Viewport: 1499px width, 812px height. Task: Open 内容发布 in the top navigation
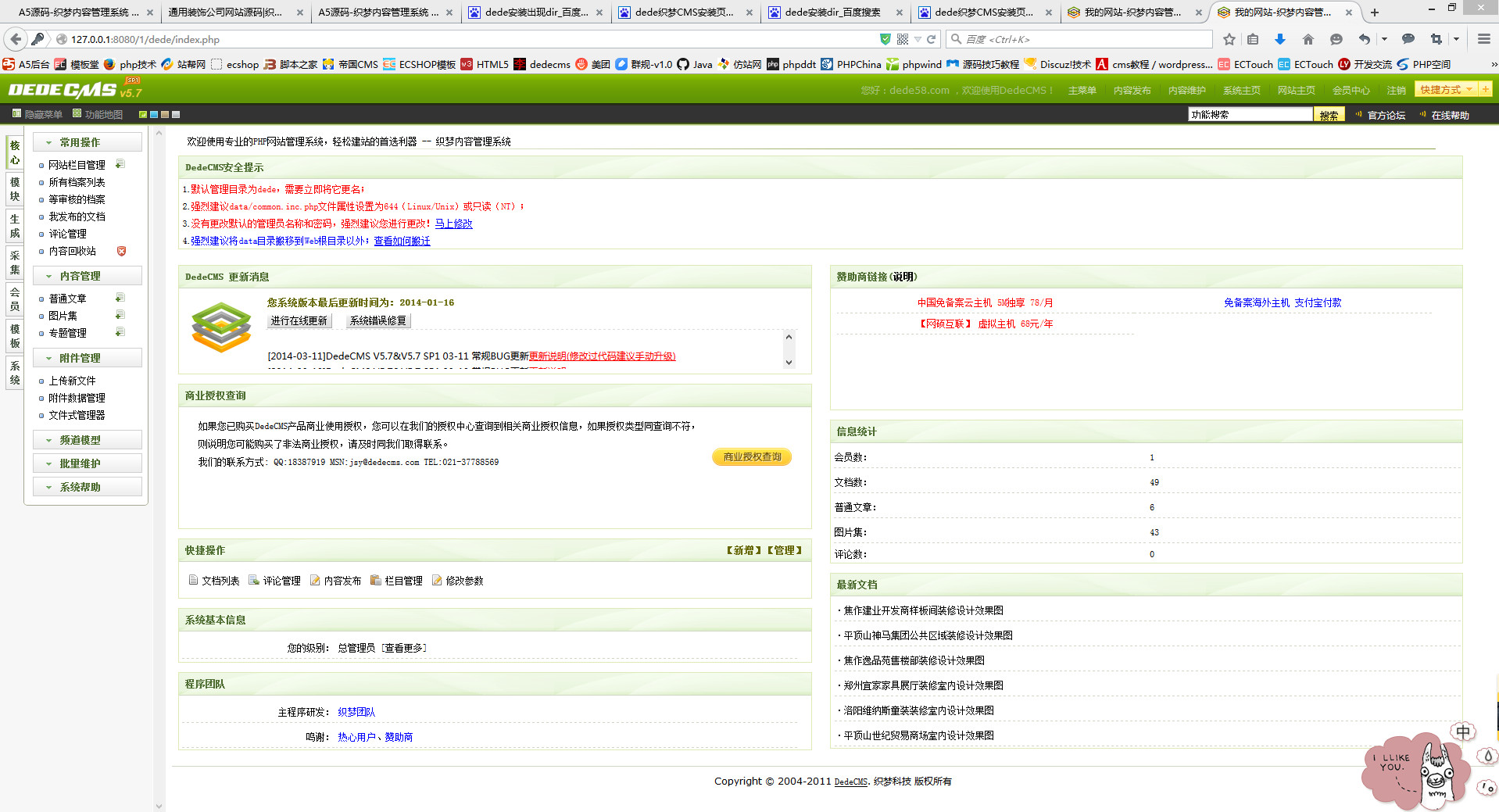click(x=1132, y=91)
